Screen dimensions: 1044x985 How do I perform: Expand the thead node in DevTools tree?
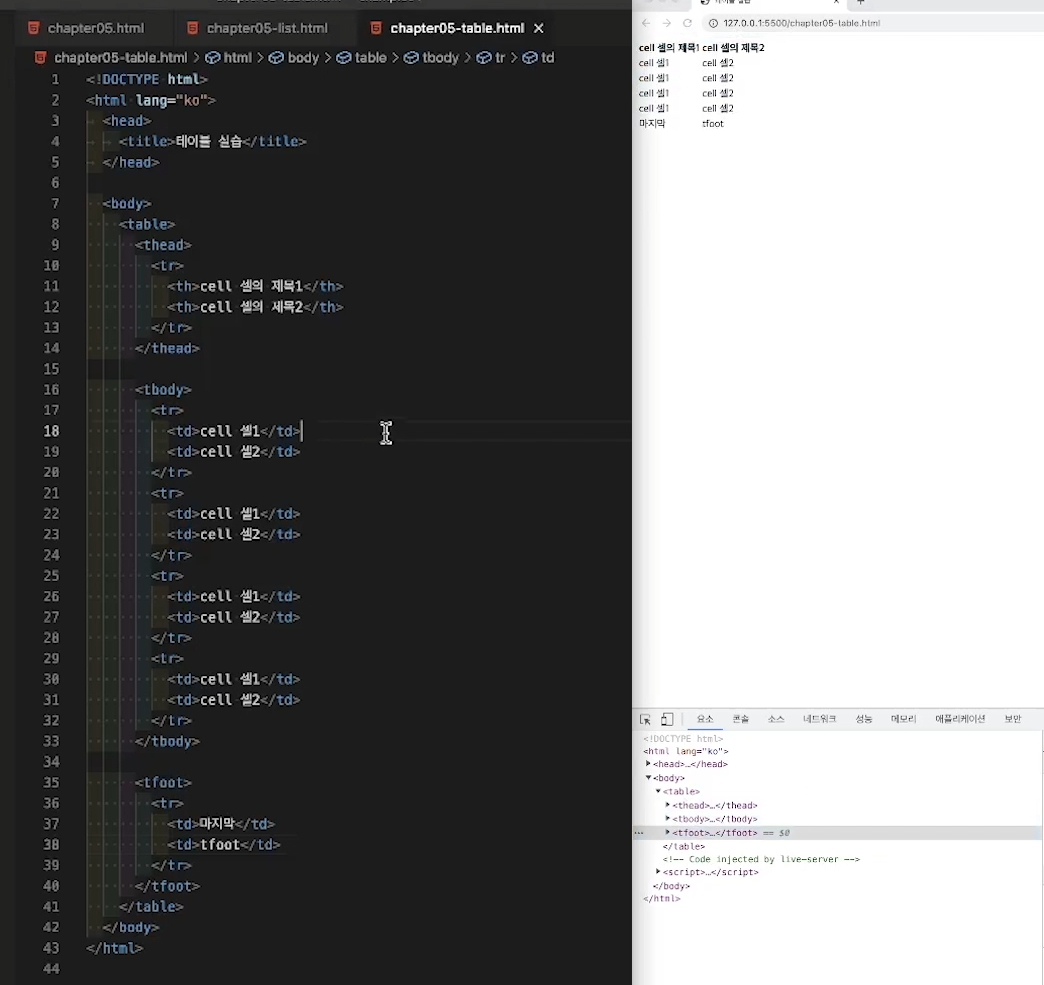point(667,805)
